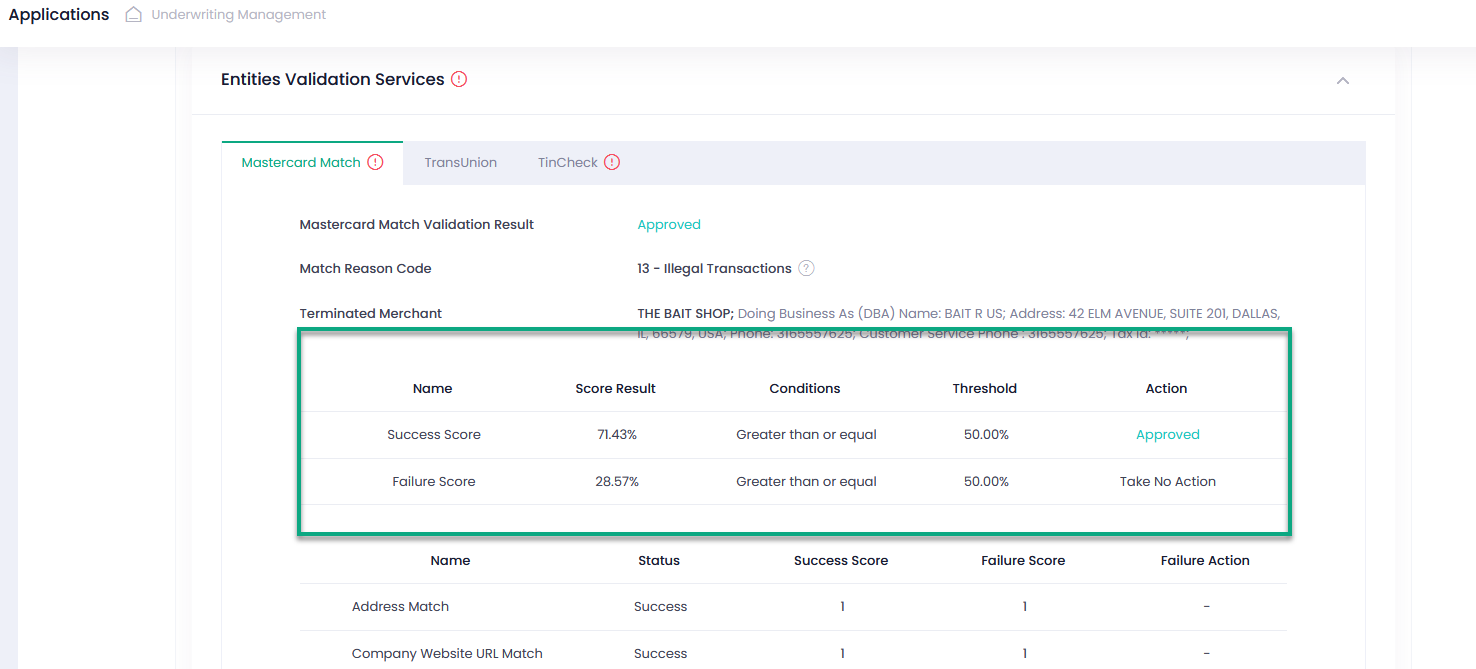
Task: Click the Take No Action cell
Action: point(1168,482)
